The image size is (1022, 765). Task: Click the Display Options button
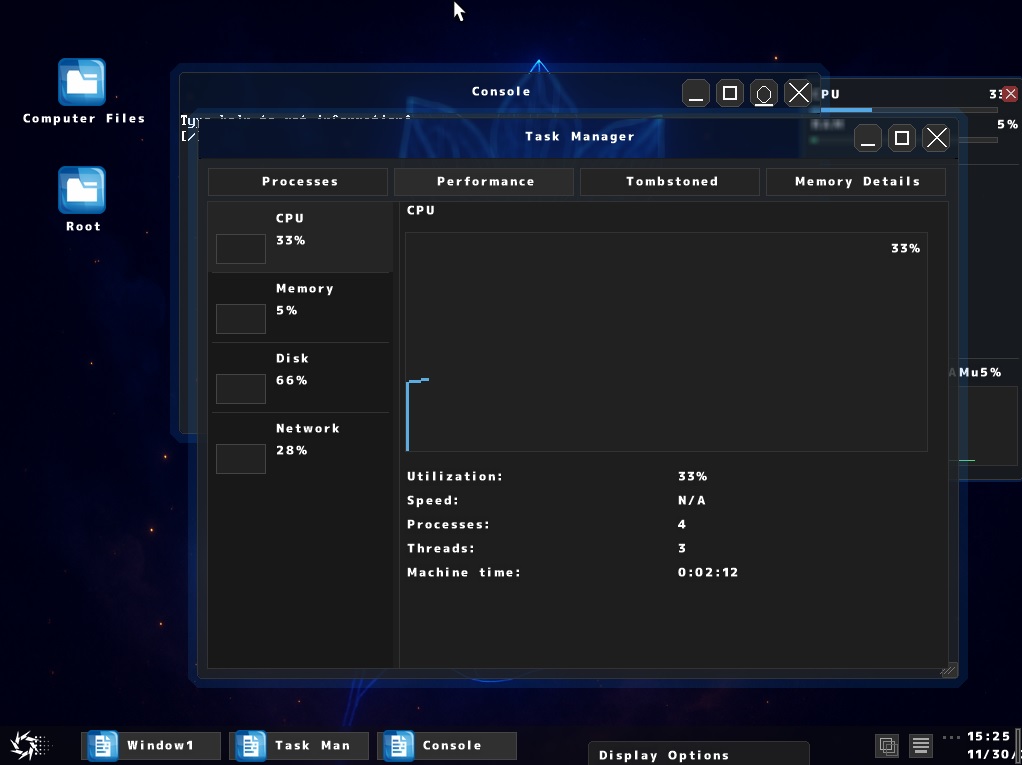(698, 755)
